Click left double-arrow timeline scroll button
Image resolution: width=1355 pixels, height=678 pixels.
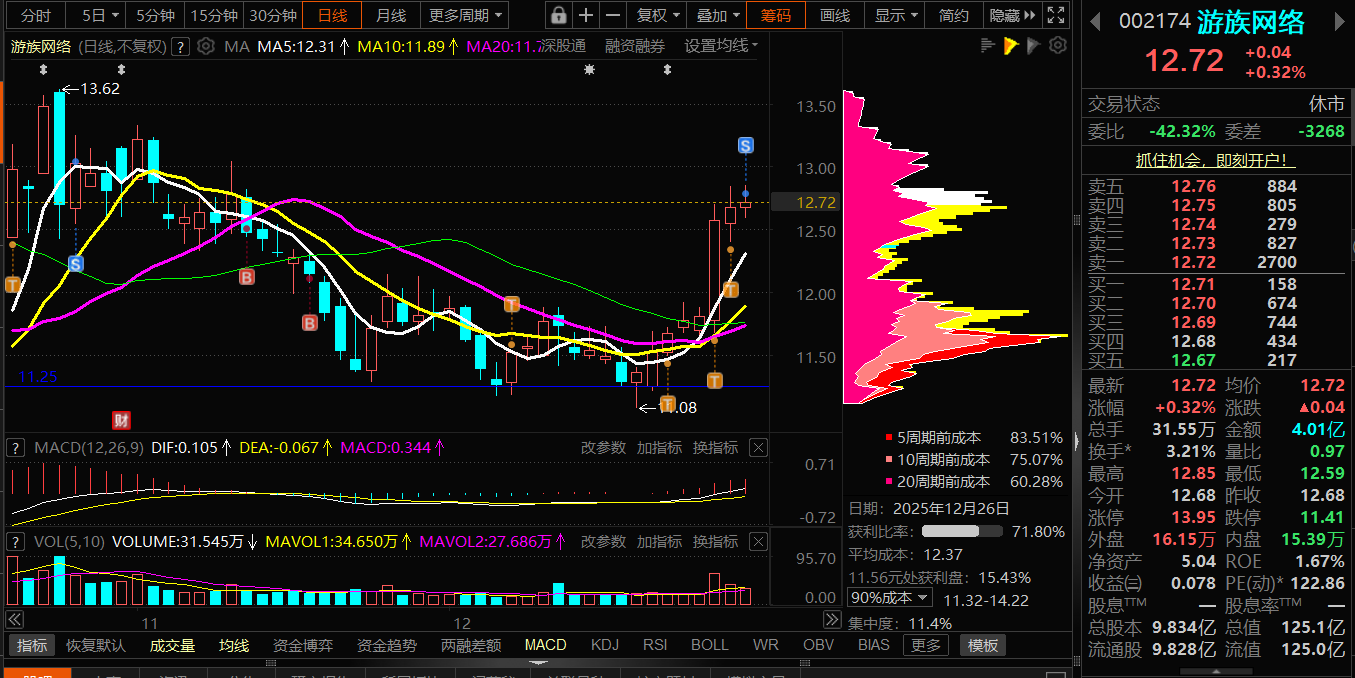tap(14, 620)
